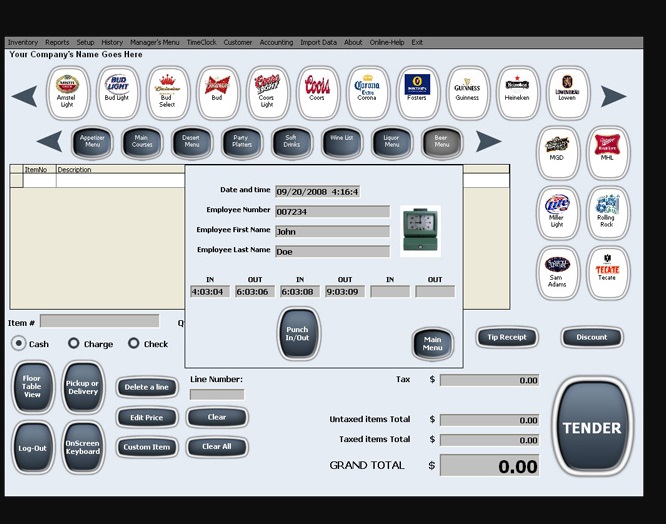
Task: Click the Edit Price button
Action: [147, 417]
